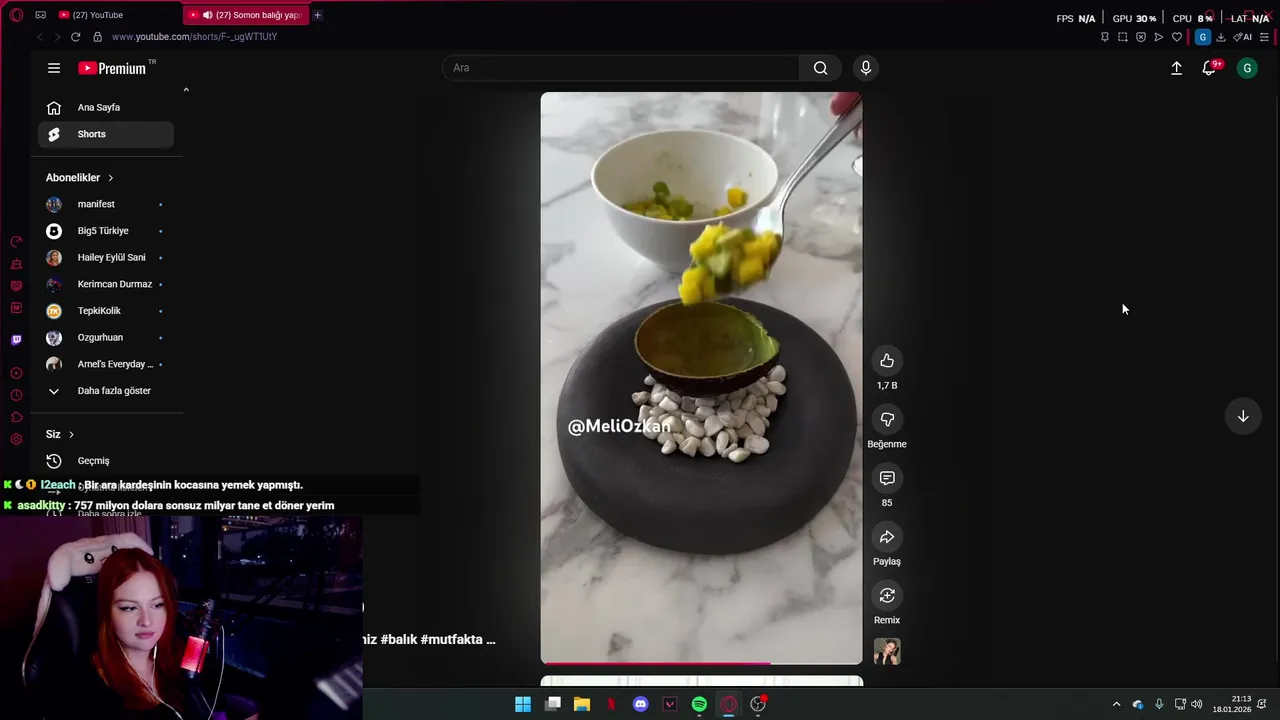Take a snapshot with capture icon
The height and width of the screenshot is (720, 1280).
[x=1122, y=37]
